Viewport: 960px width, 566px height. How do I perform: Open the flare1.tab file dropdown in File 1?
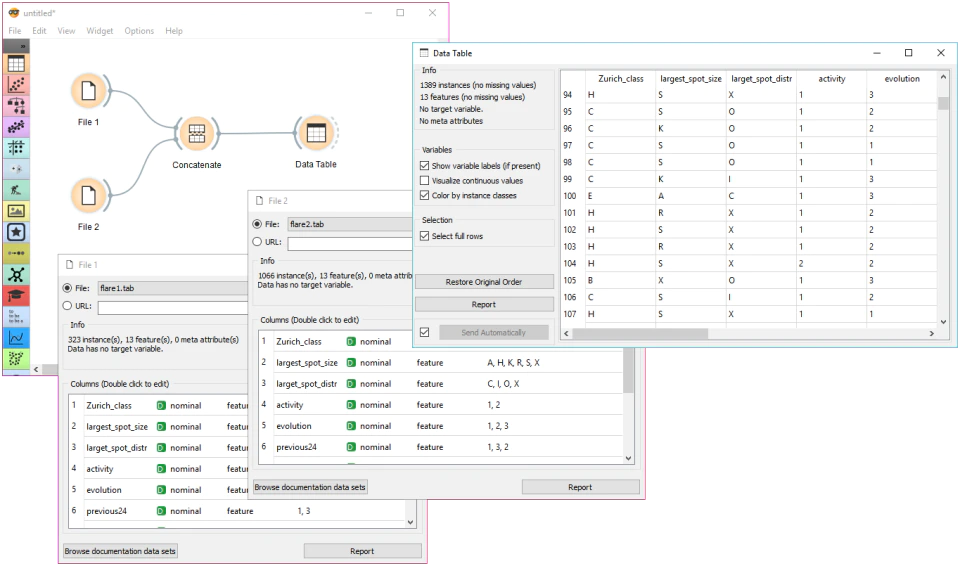coord(173,288)
